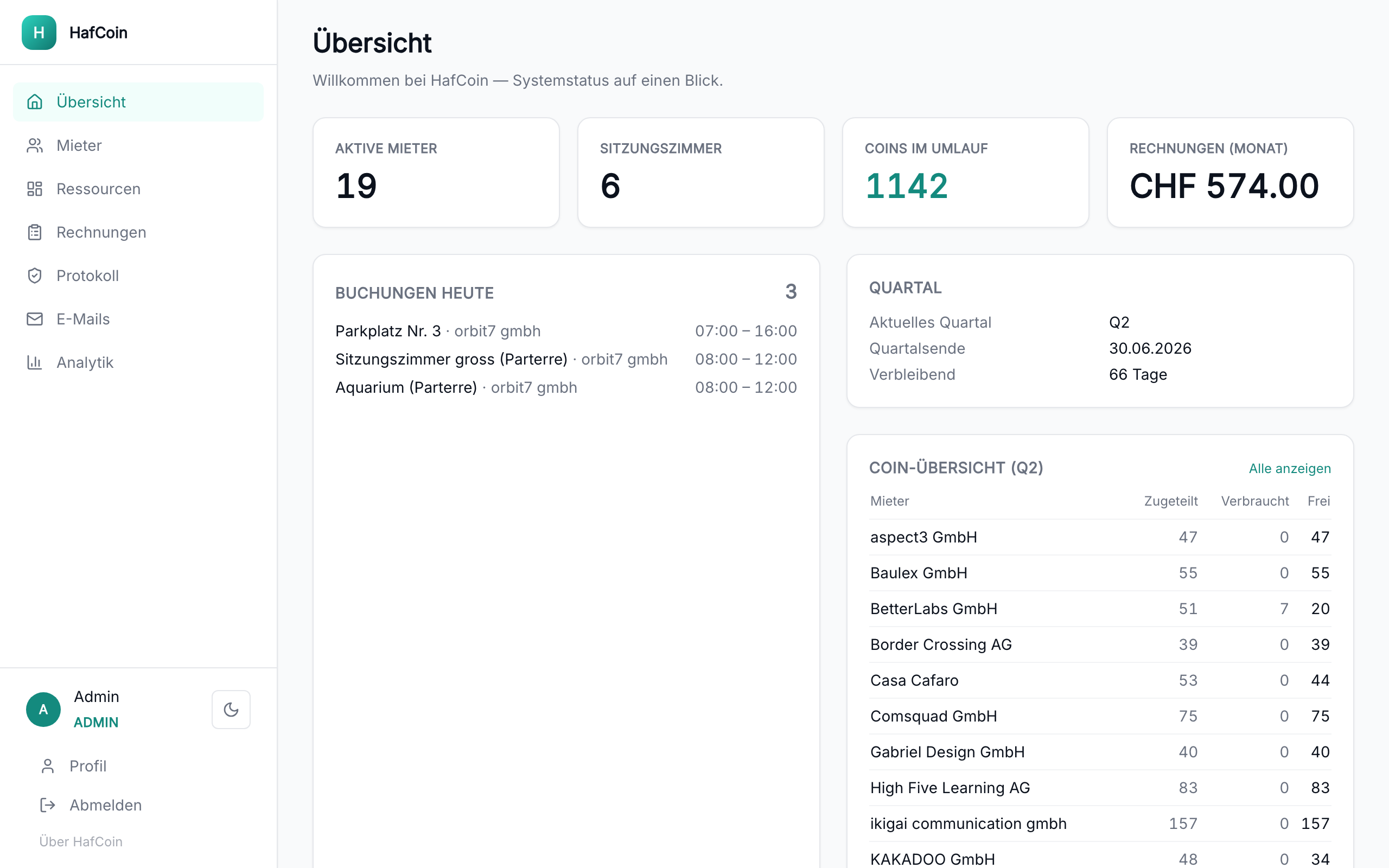Click BetterLabs GmbH Verbraucht value 7
This screenshot has width=1389, height=868.
(x=1284, y=609)
